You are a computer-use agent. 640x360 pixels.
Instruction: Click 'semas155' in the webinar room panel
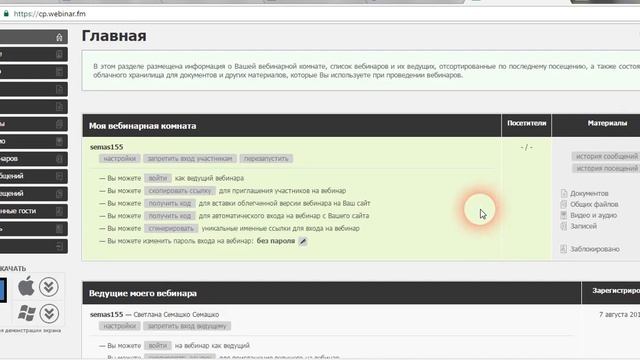pyautogui.click(x=107, y=147)
